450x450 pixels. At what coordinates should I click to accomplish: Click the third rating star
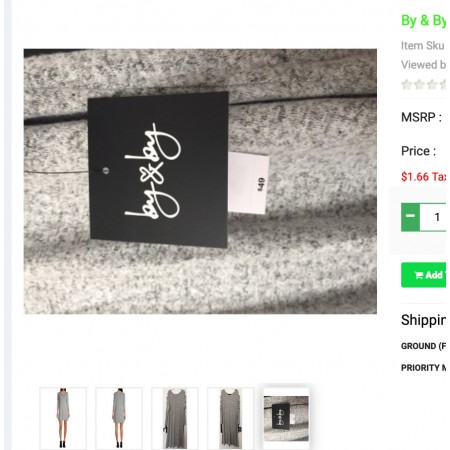[x=432, y=85]
